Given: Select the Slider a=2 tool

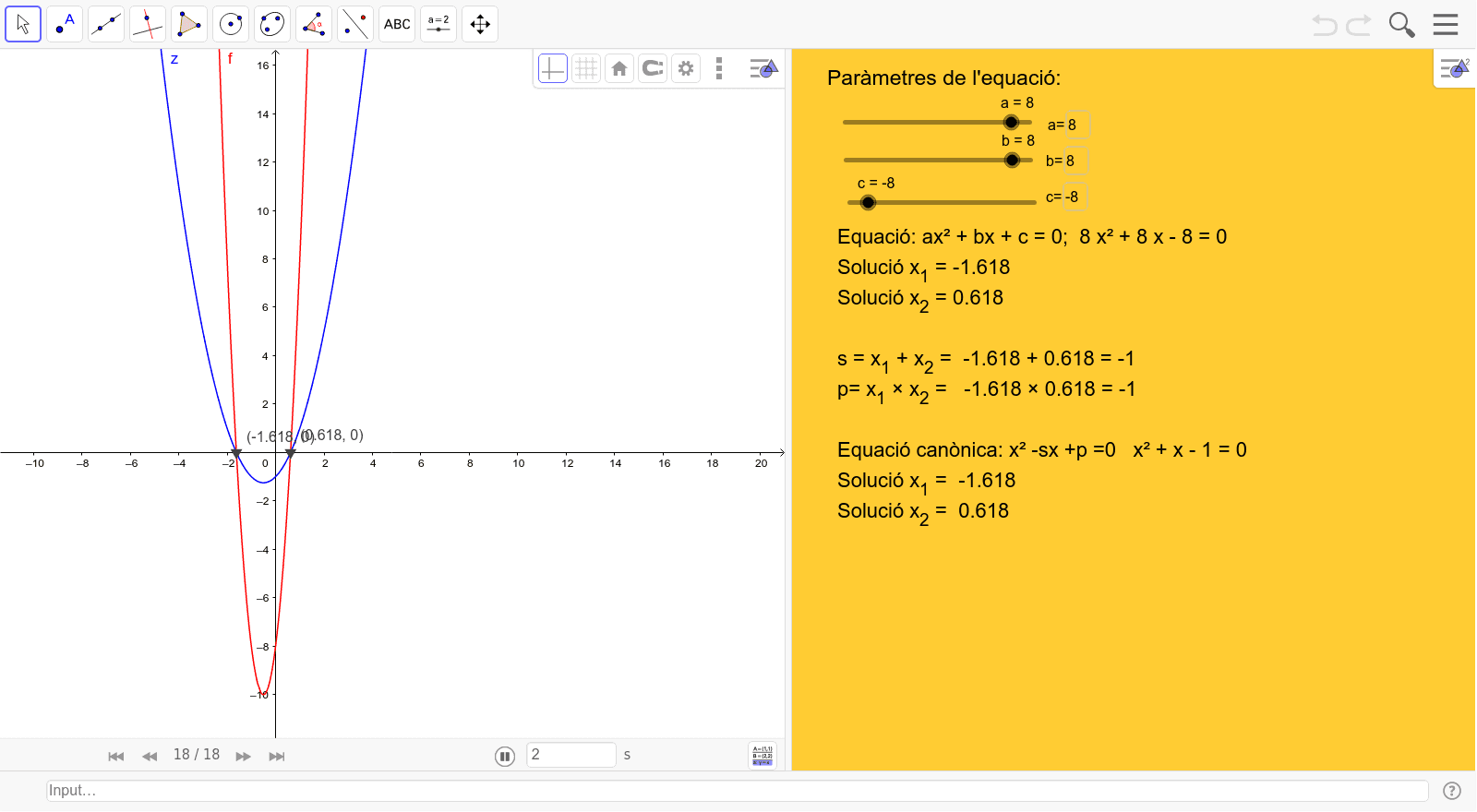Looking at the screenshot, I should 438,24.
